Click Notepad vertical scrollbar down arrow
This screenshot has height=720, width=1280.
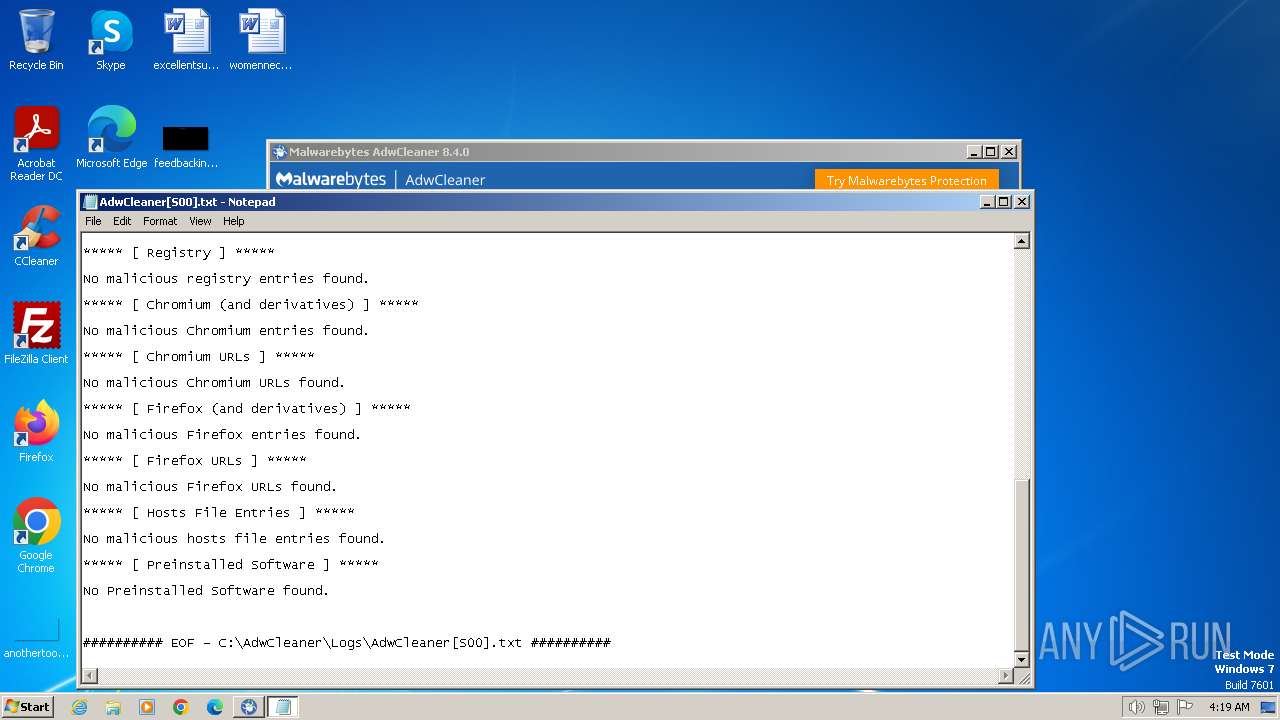pos(1021,659)
